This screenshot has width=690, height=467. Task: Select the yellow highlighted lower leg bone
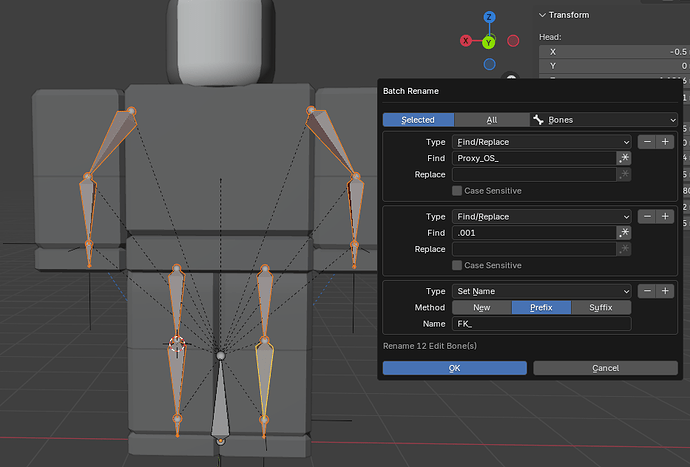(x=264, y=381)
